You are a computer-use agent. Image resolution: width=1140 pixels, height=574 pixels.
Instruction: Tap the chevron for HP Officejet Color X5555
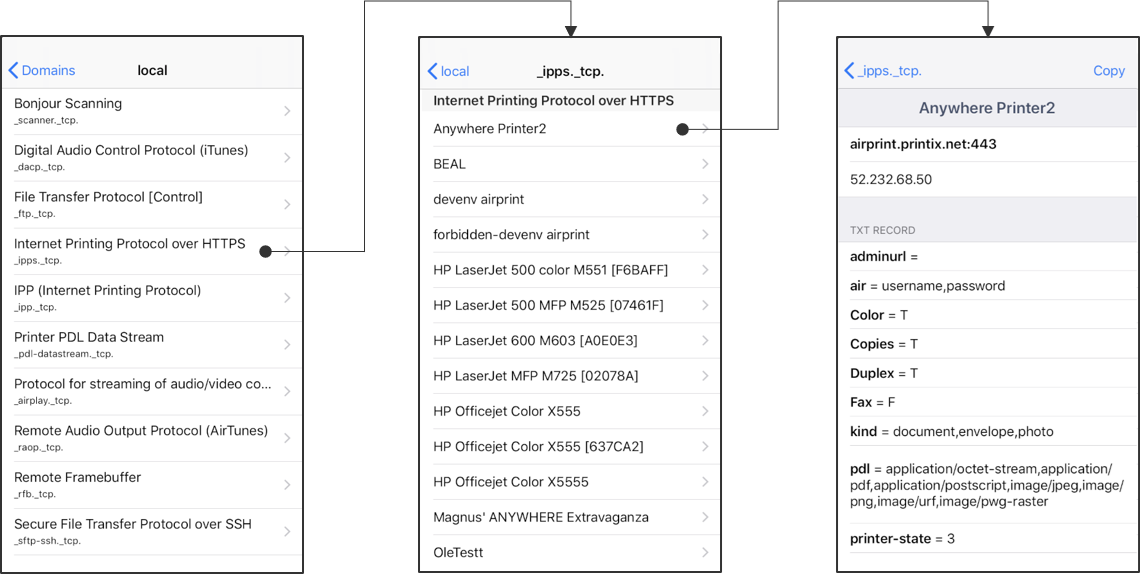(x=705, y=482)
